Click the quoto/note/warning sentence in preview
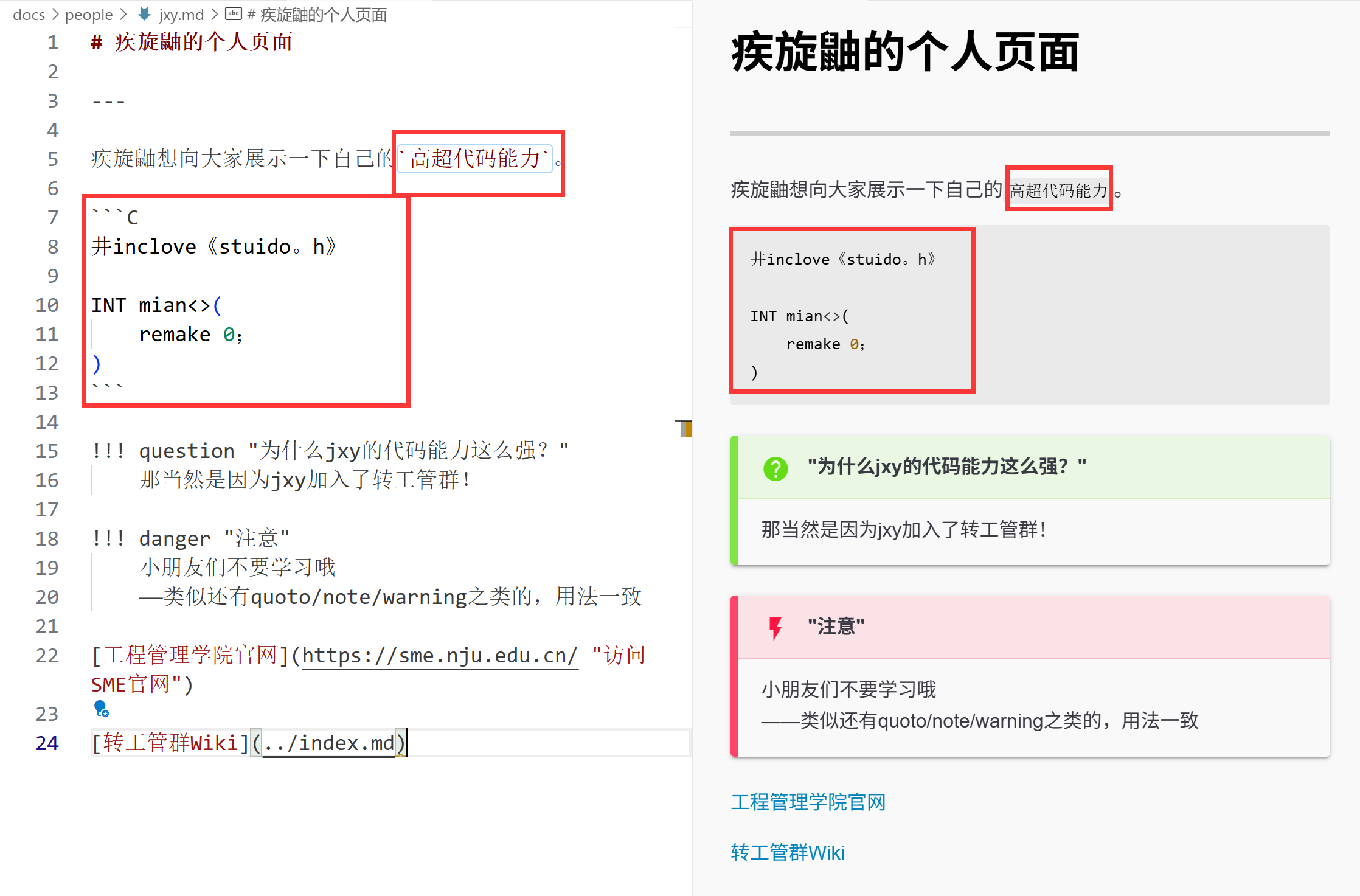This screenshot has height=896, width=1360. (x=980, y=721)
